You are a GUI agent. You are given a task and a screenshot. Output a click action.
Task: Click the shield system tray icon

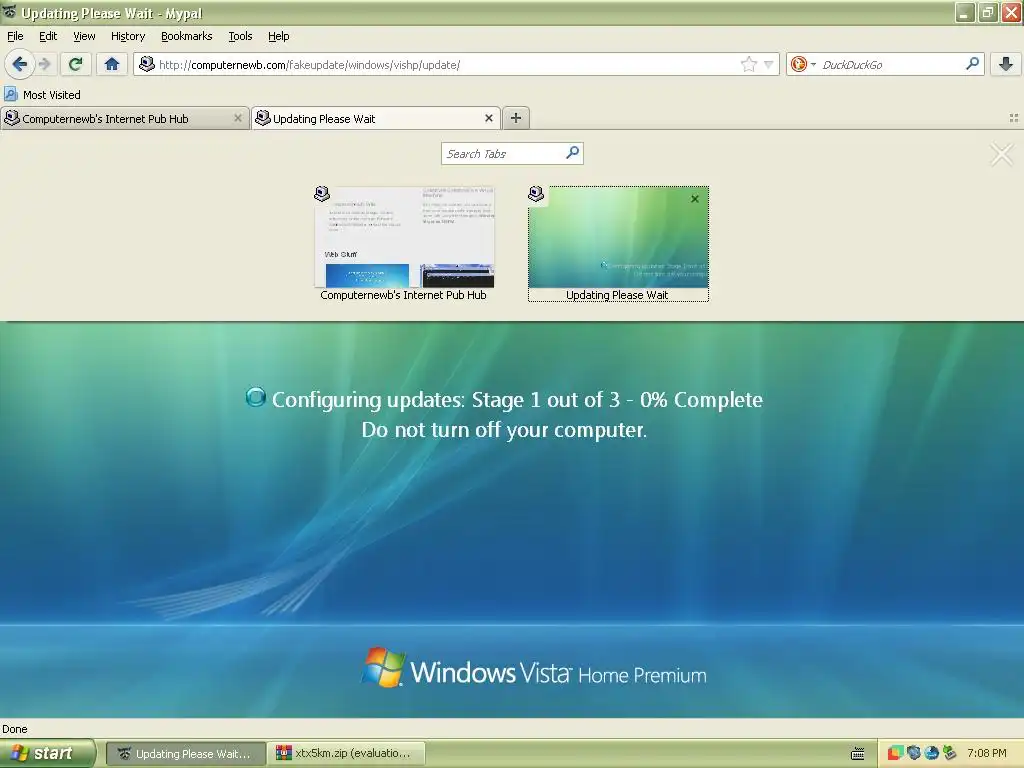point(914,753)
